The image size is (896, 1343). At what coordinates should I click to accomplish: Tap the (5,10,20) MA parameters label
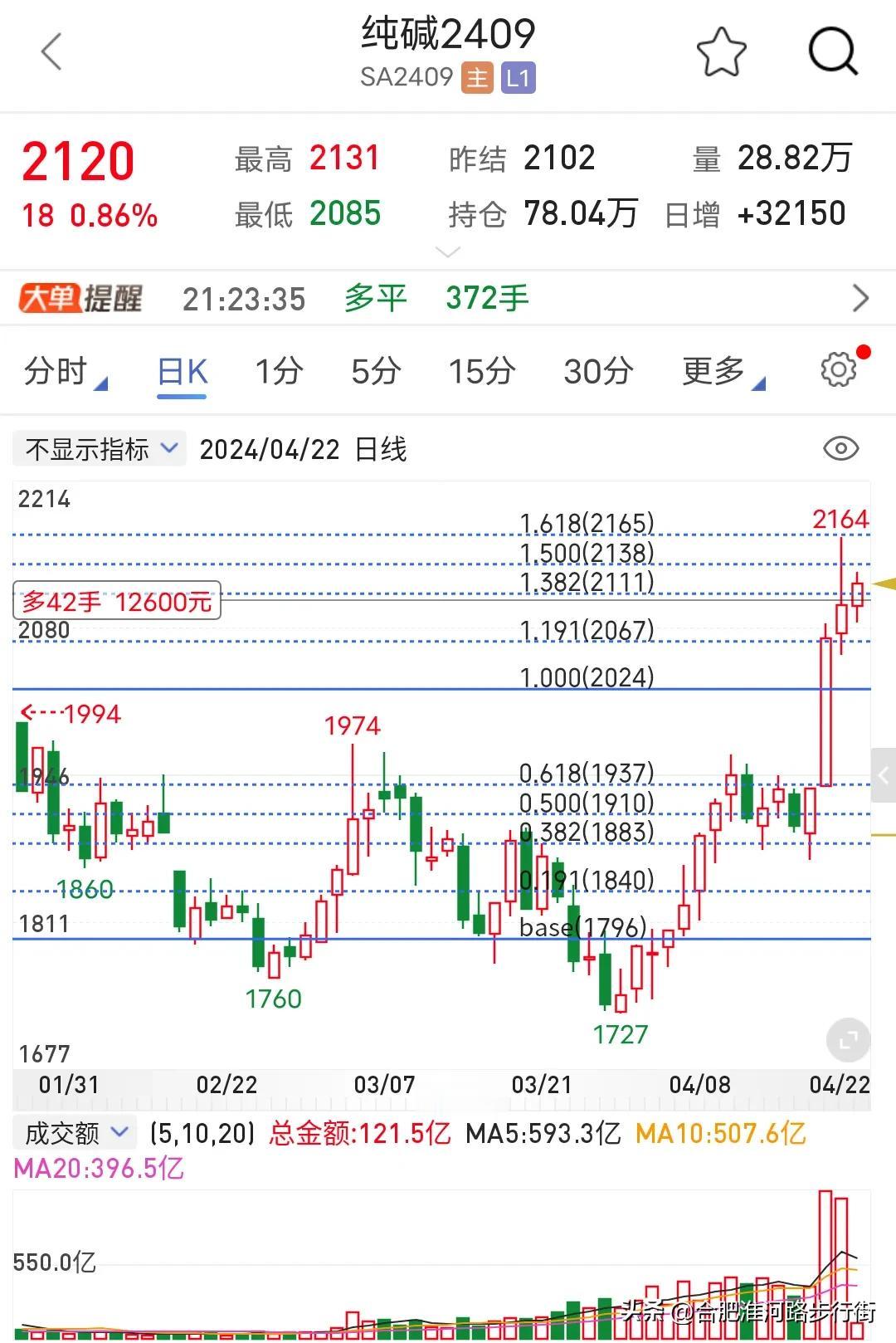pyautogui.click(x=202, y=1133)
